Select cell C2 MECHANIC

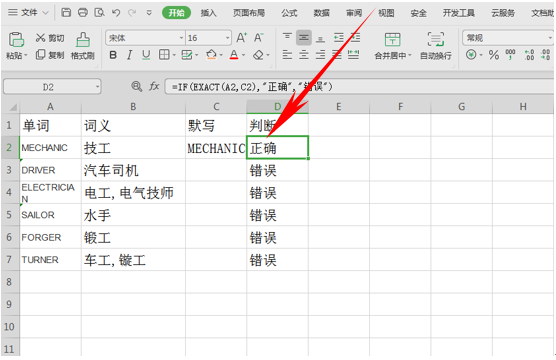[216, 148]
